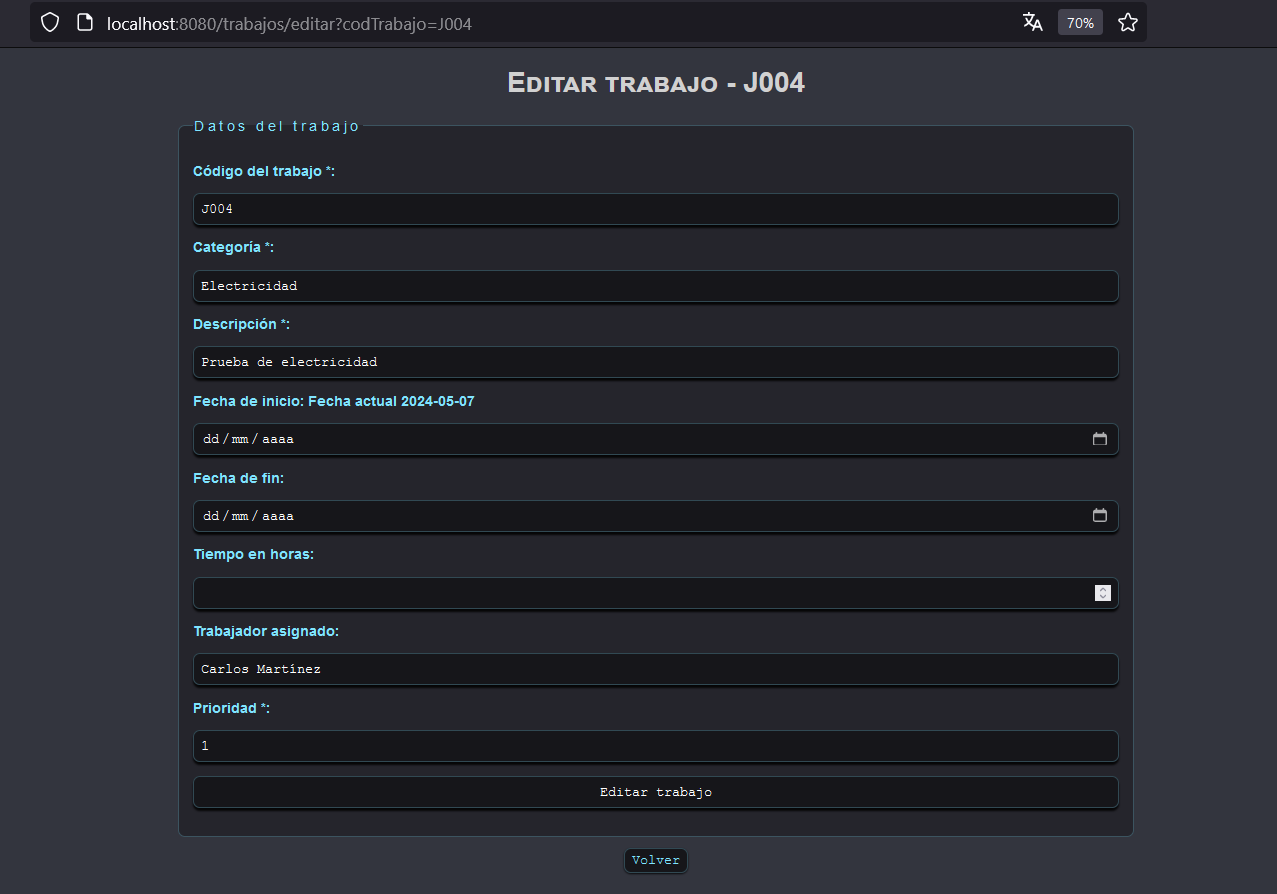Click the Trabajador asignado label
1277x894 pixels.
pyautogui.click(x=266, y=631)
